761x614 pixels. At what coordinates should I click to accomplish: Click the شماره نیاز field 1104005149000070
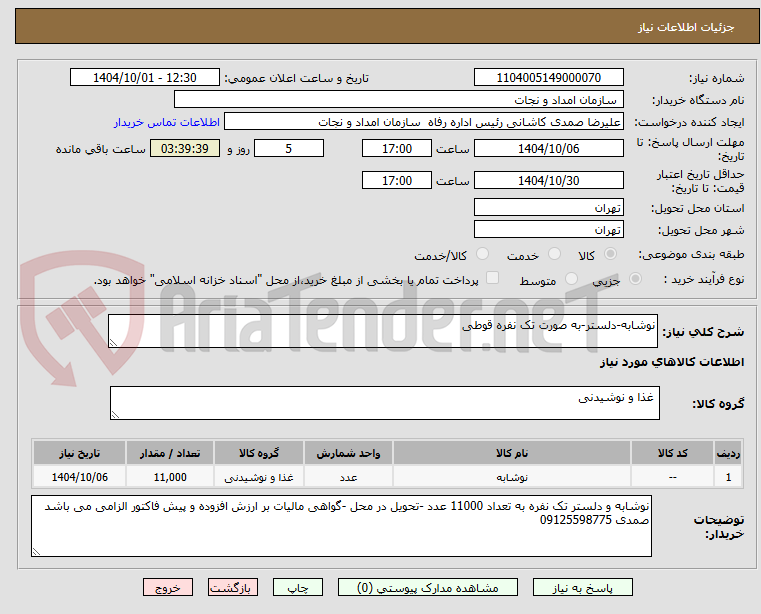click(548, 78)
